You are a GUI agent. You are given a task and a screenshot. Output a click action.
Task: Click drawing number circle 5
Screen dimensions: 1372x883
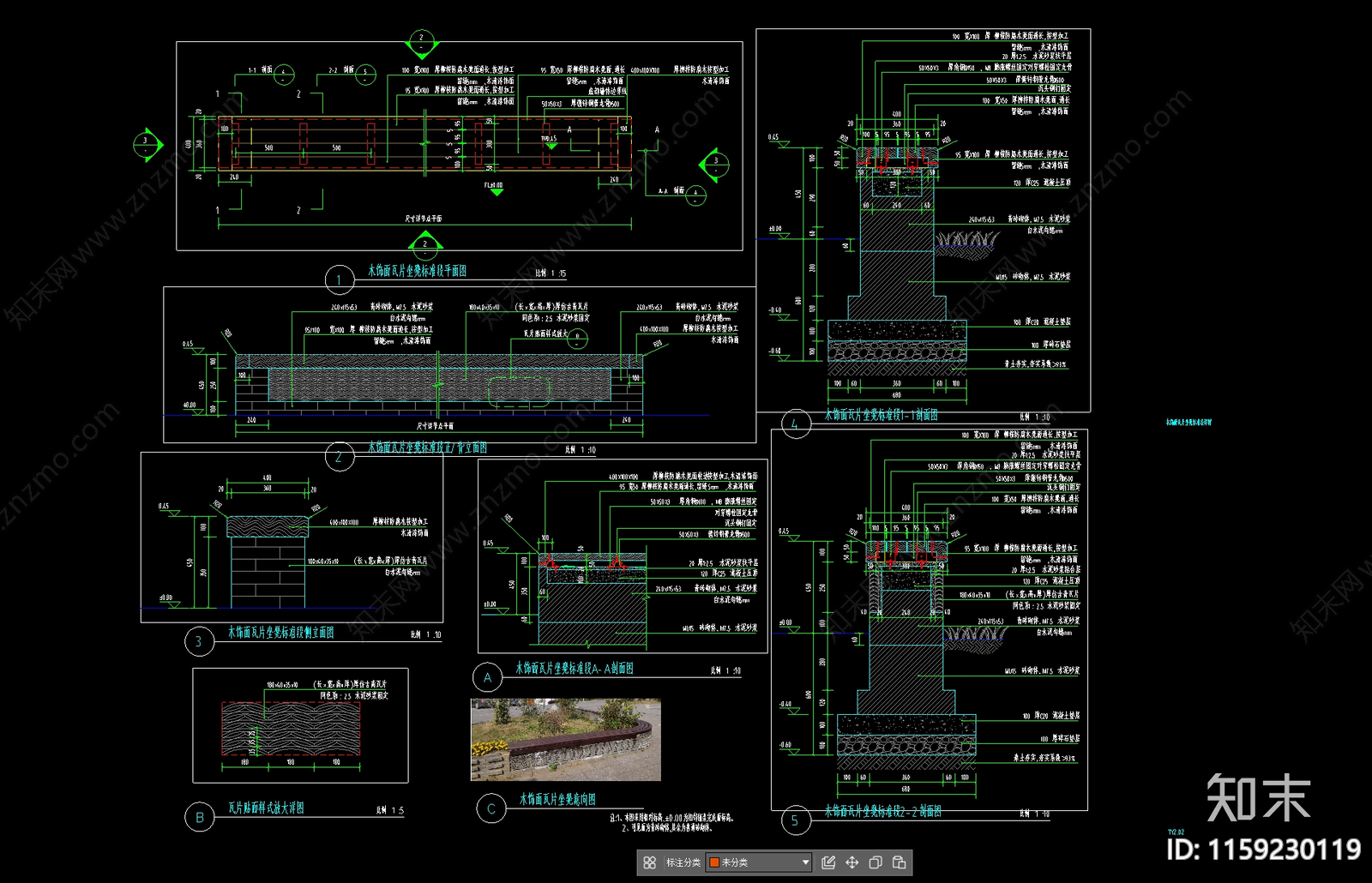795,820
